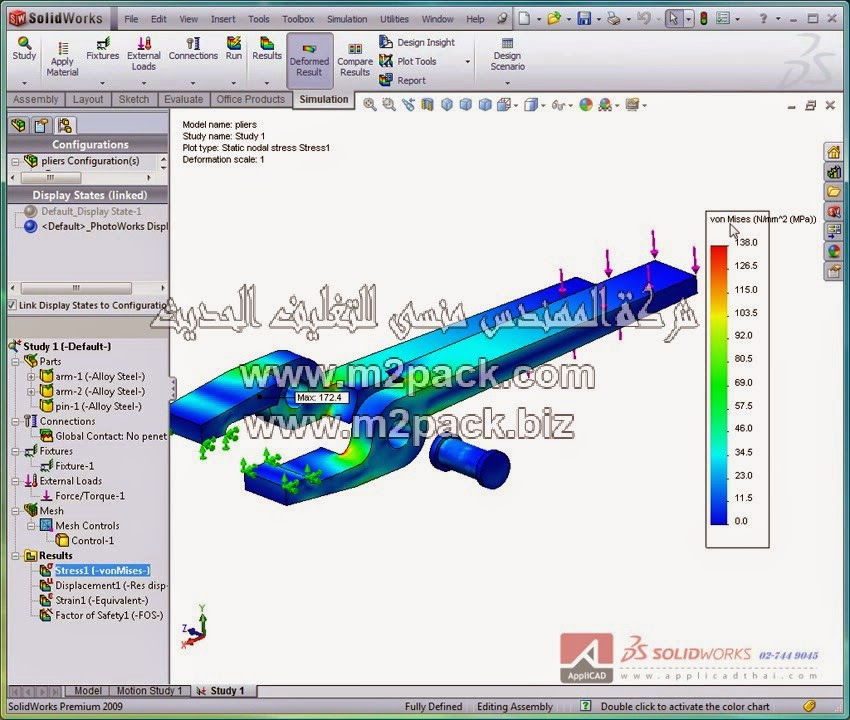Select Force/Torque-1 load item
The height and width of the screenshot is (720, 850).
point(89,496)
